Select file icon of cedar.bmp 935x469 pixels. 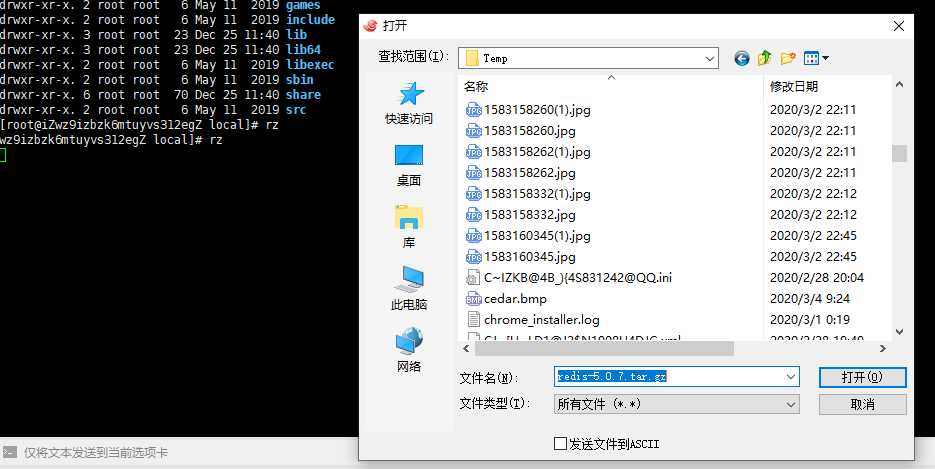tap(473, 299)
